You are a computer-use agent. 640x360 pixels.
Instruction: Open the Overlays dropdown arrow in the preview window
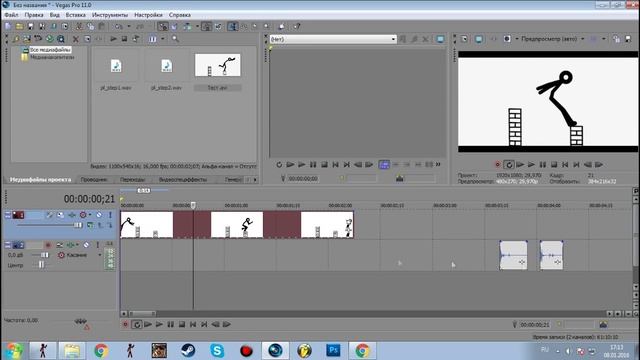pos(604,39)
